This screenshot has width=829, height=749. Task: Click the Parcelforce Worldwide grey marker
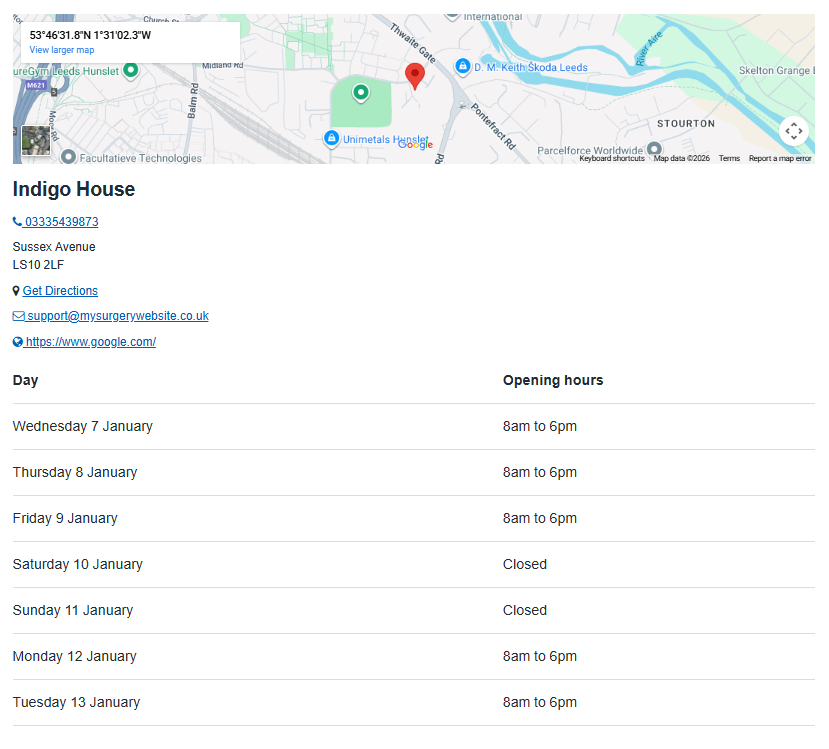(x=654, y=149)
